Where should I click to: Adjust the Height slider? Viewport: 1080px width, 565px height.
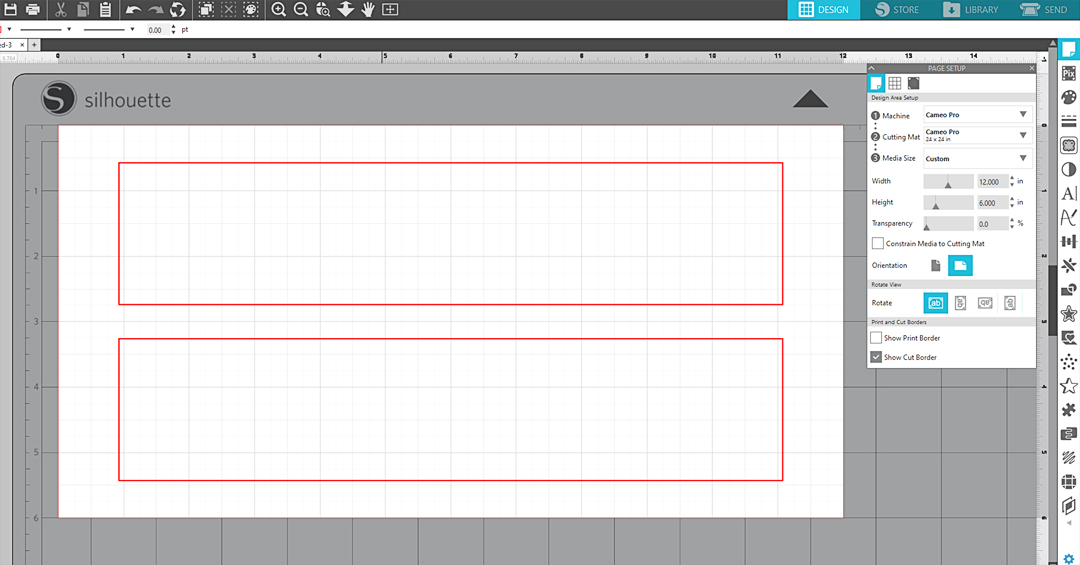[948, 203]
